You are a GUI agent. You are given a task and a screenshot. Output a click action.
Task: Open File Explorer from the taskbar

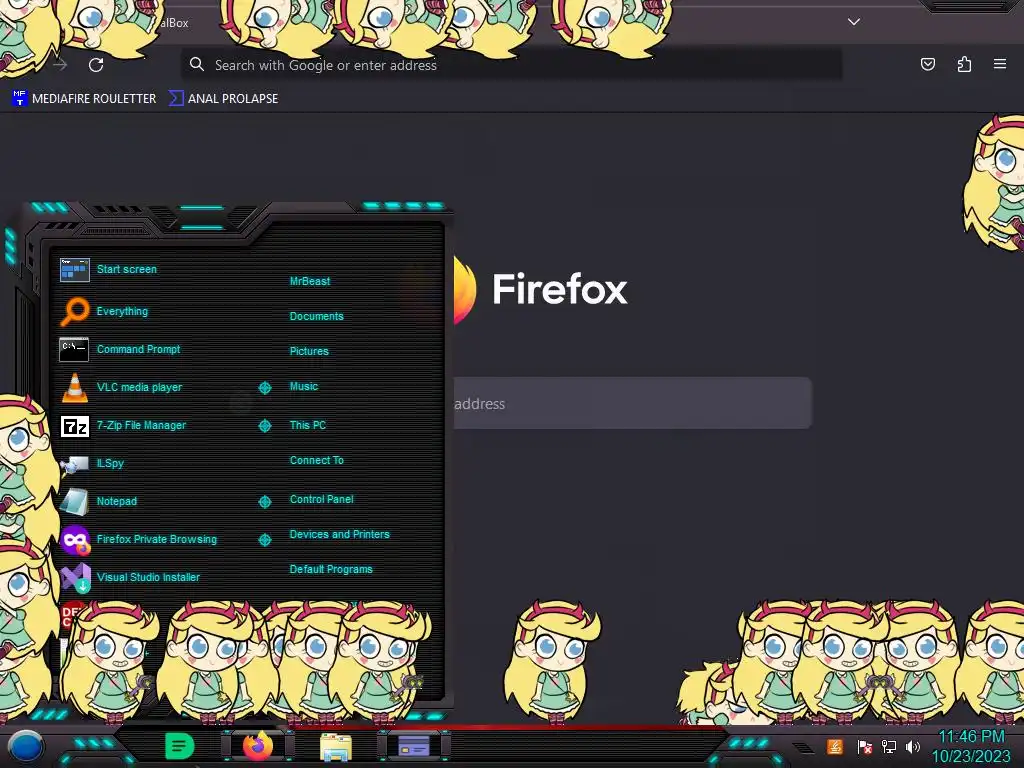336,746
